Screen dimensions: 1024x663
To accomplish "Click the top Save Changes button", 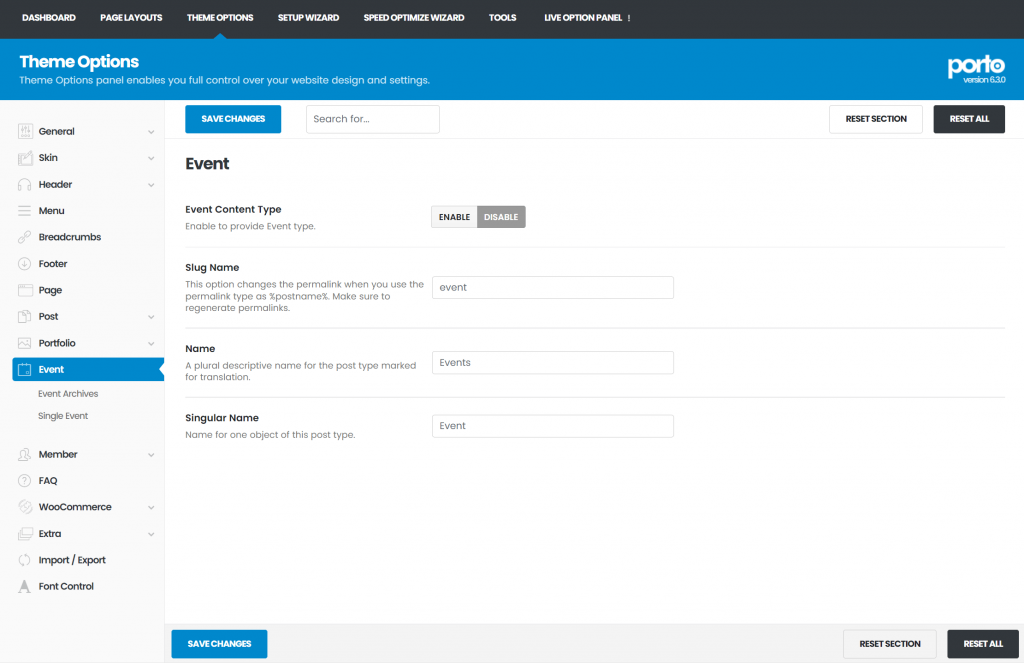I will (233, 119).
